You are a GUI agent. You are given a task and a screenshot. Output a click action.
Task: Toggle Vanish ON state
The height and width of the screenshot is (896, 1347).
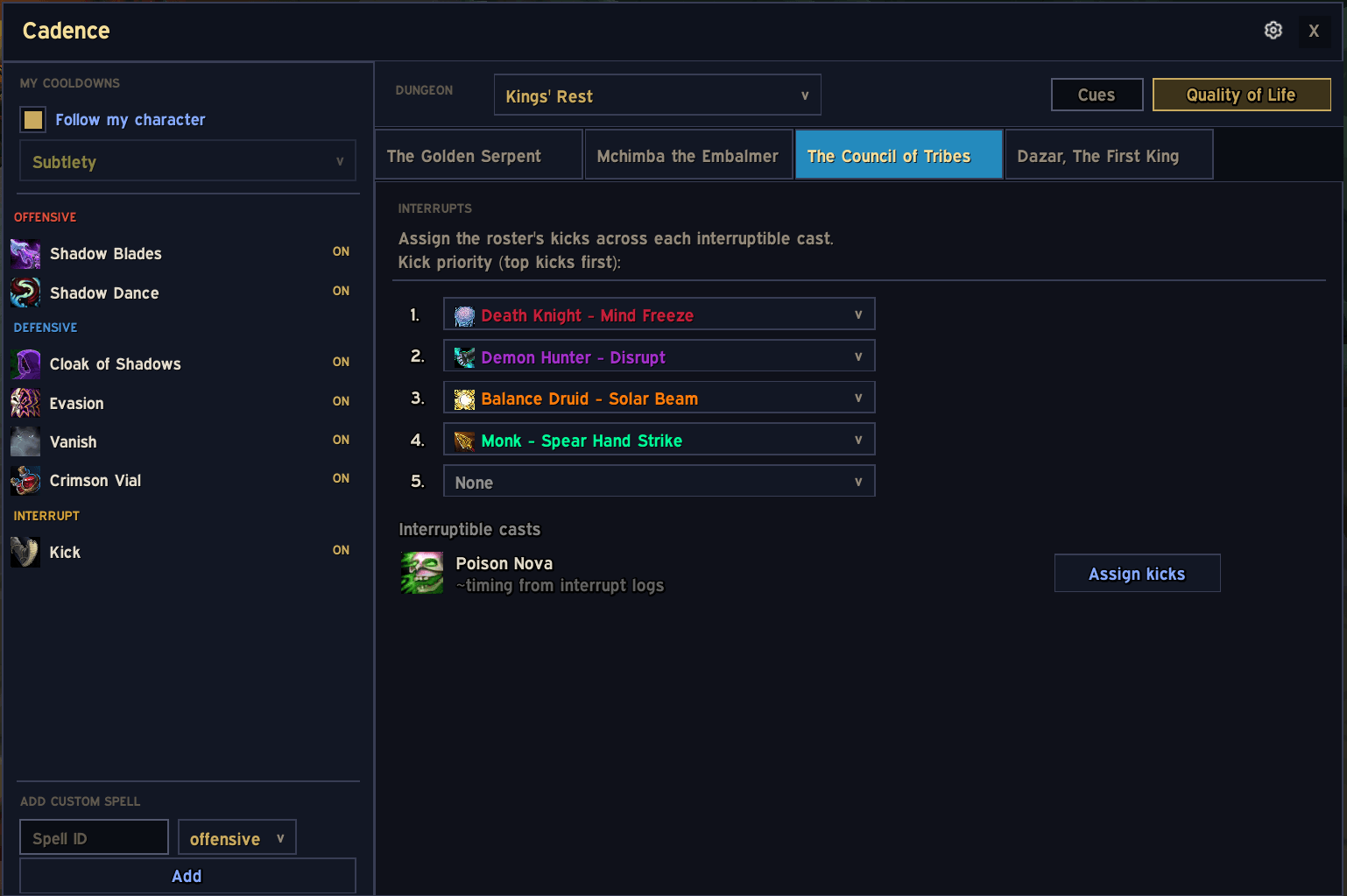[x=341, y=440]
